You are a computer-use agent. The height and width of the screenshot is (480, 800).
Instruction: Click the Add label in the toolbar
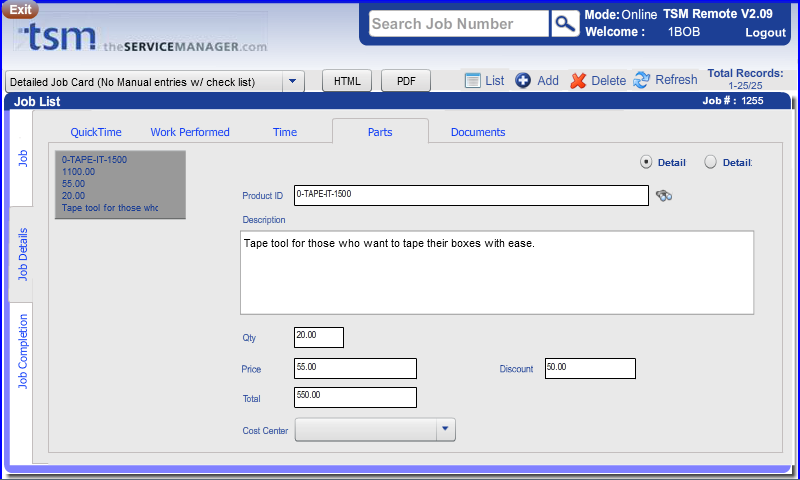pyautogui.click(x=548, y=81)
